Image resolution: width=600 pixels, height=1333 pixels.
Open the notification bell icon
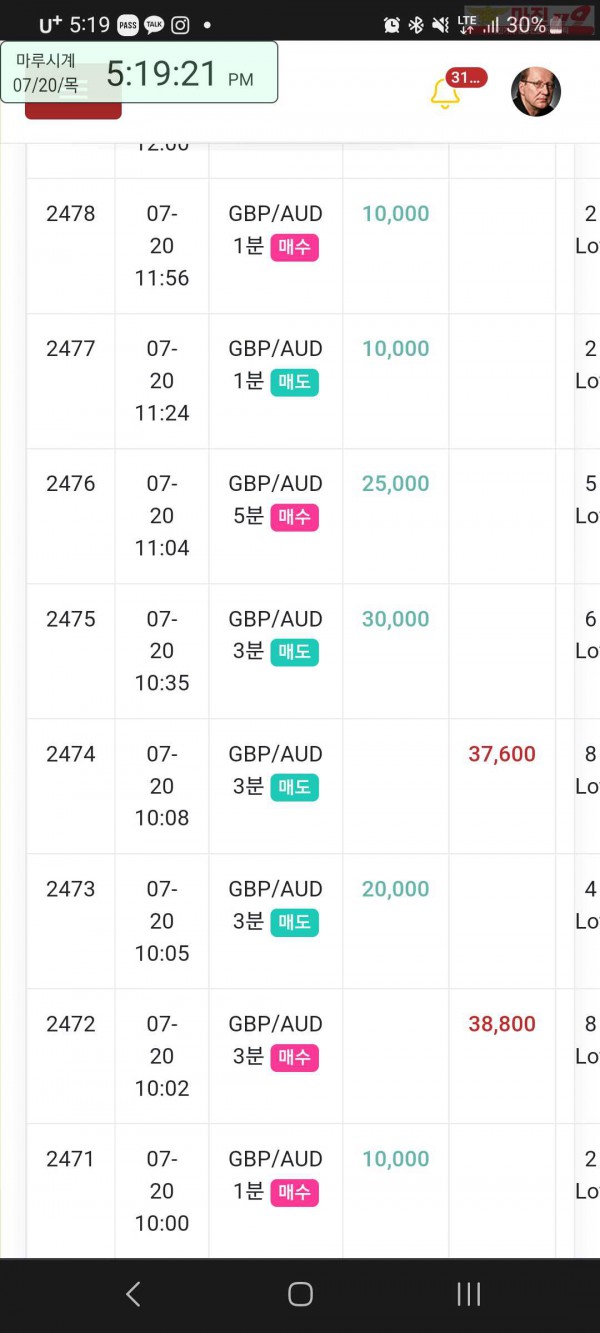click(444, 94)
